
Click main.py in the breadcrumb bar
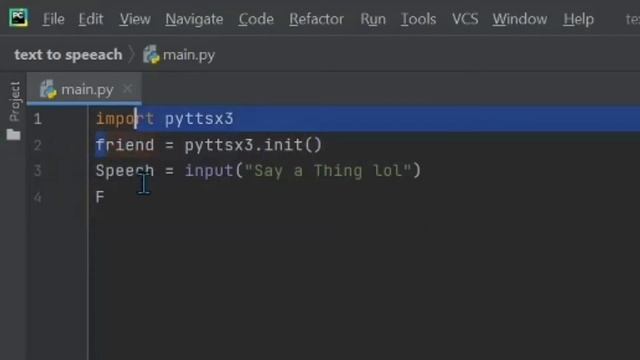point(189,55)
